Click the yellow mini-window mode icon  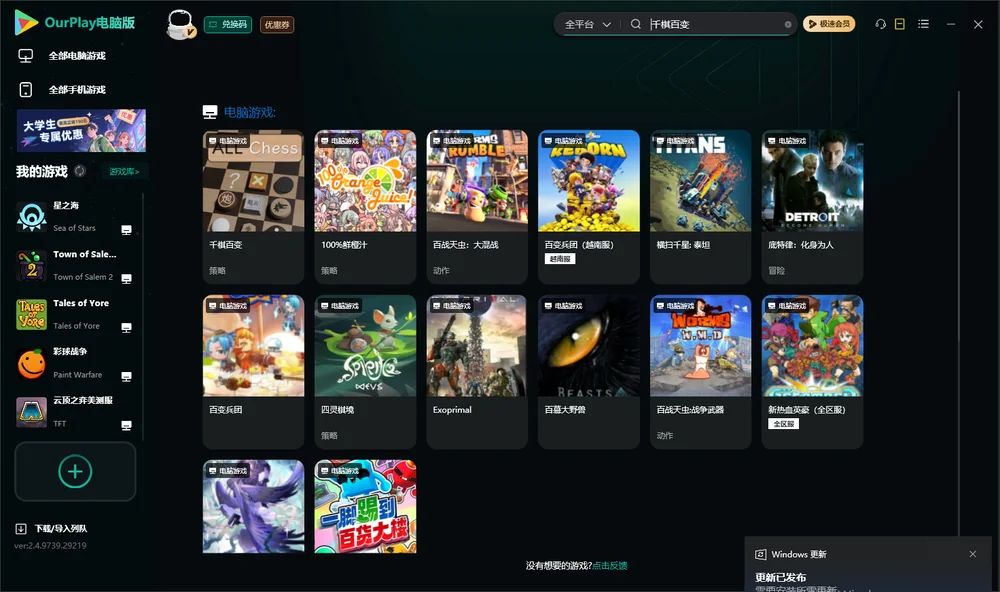click(900, 24)
